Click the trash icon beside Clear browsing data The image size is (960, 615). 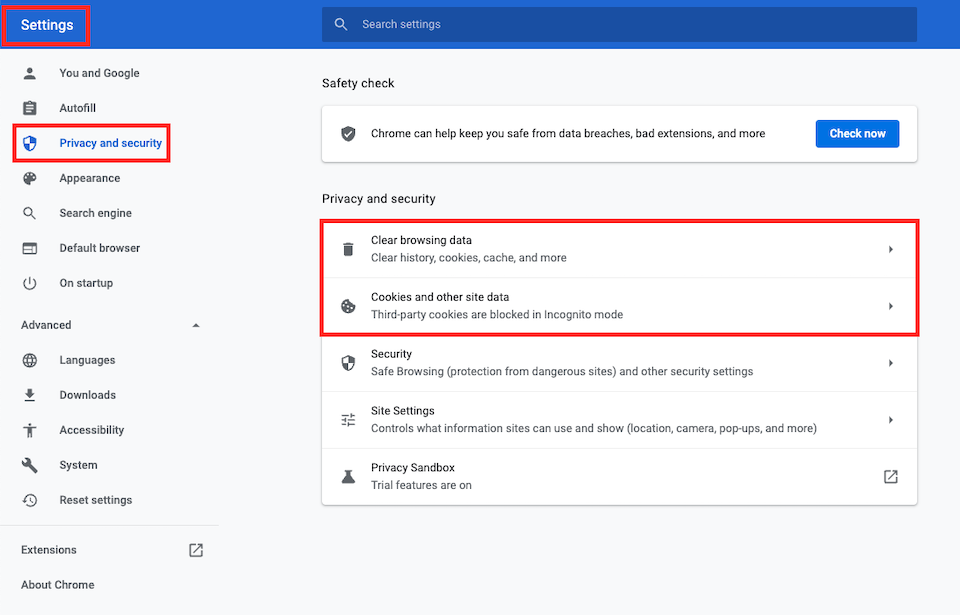coord(348,249)
